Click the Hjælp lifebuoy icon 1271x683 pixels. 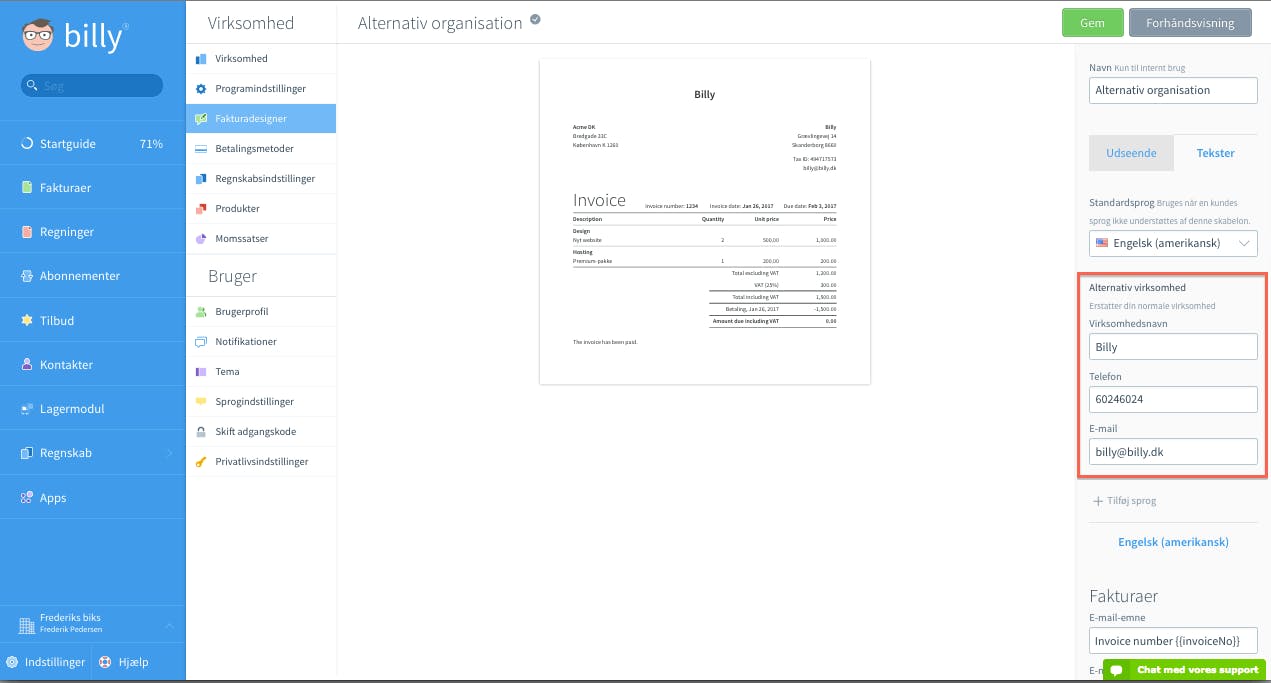pyautogui.click(x=105, y=662)
